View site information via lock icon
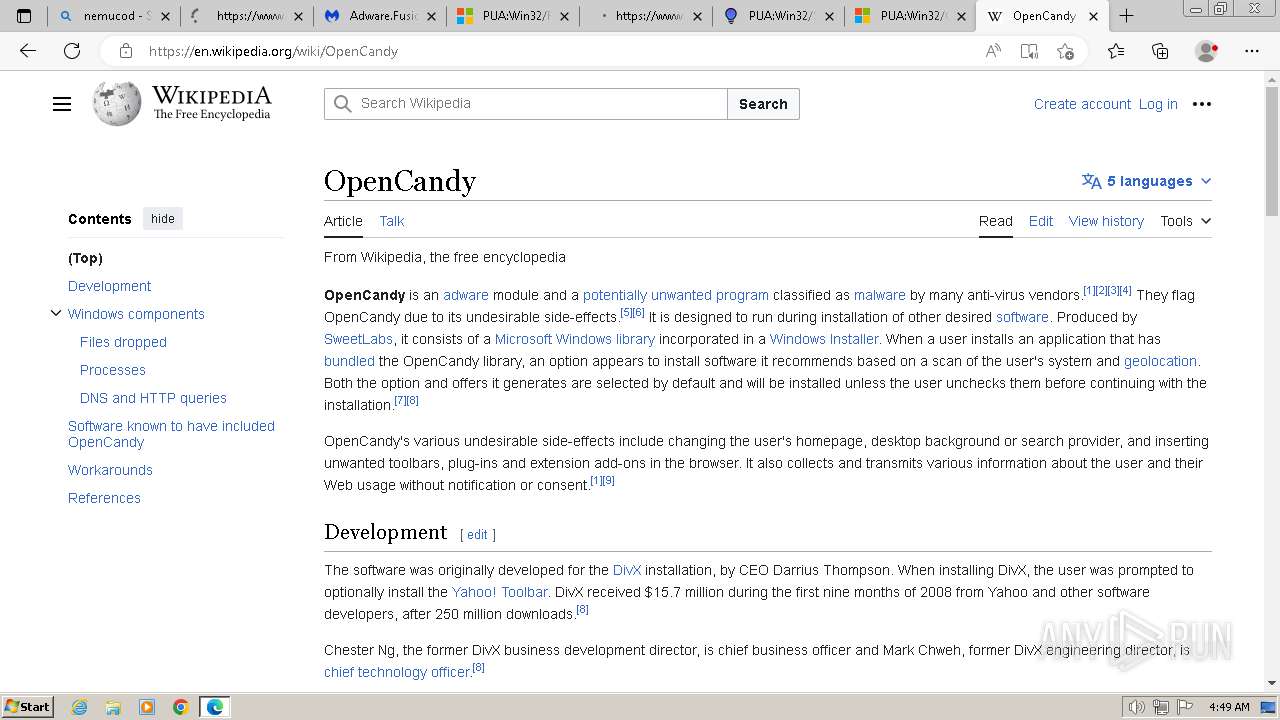Screen dimensions: 1280x720 tap(125, 51)
